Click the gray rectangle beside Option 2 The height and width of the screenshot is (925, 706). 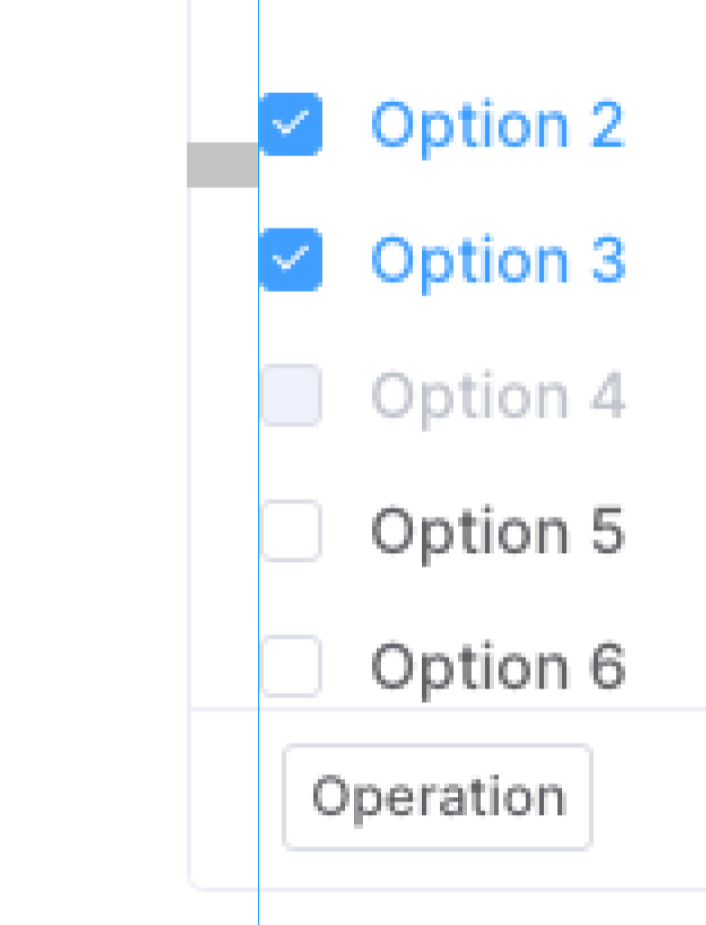coord(222,164)
